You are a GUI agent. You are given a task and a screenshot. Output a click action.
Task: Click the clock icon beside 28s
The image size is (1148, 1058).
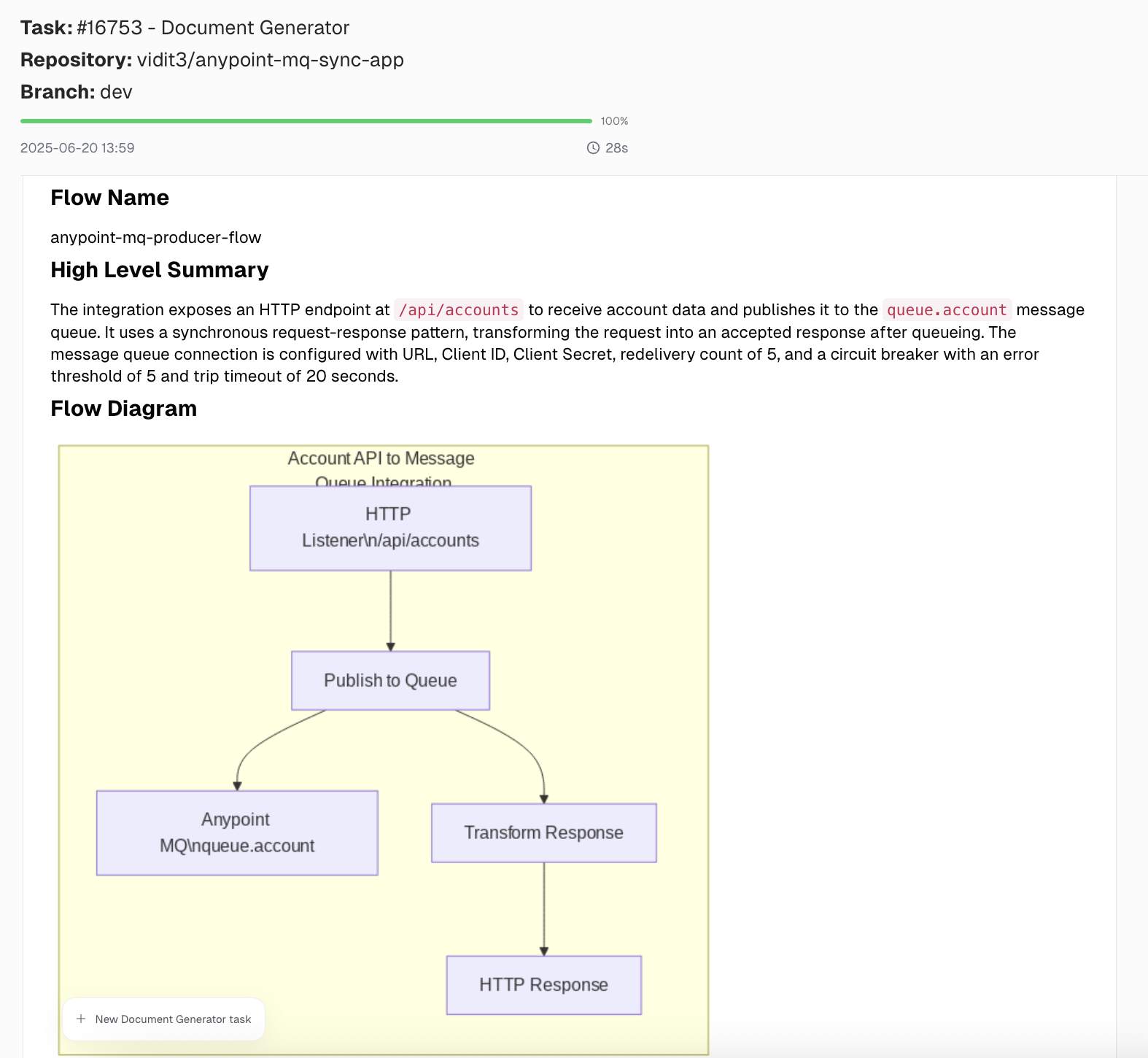coord(593,148)
